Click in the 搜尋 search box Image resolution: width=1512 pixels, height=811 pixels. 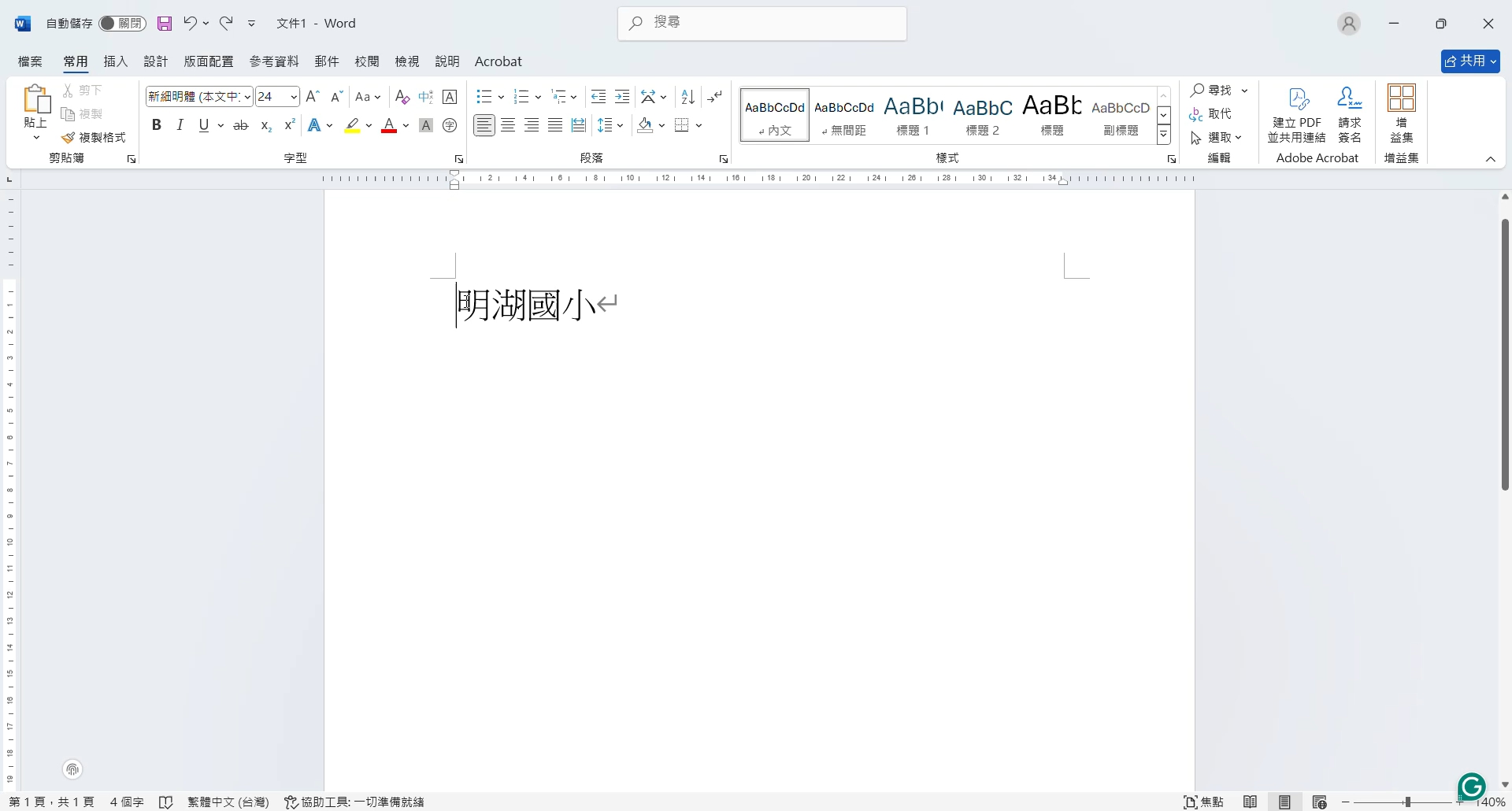click(762, 24)
